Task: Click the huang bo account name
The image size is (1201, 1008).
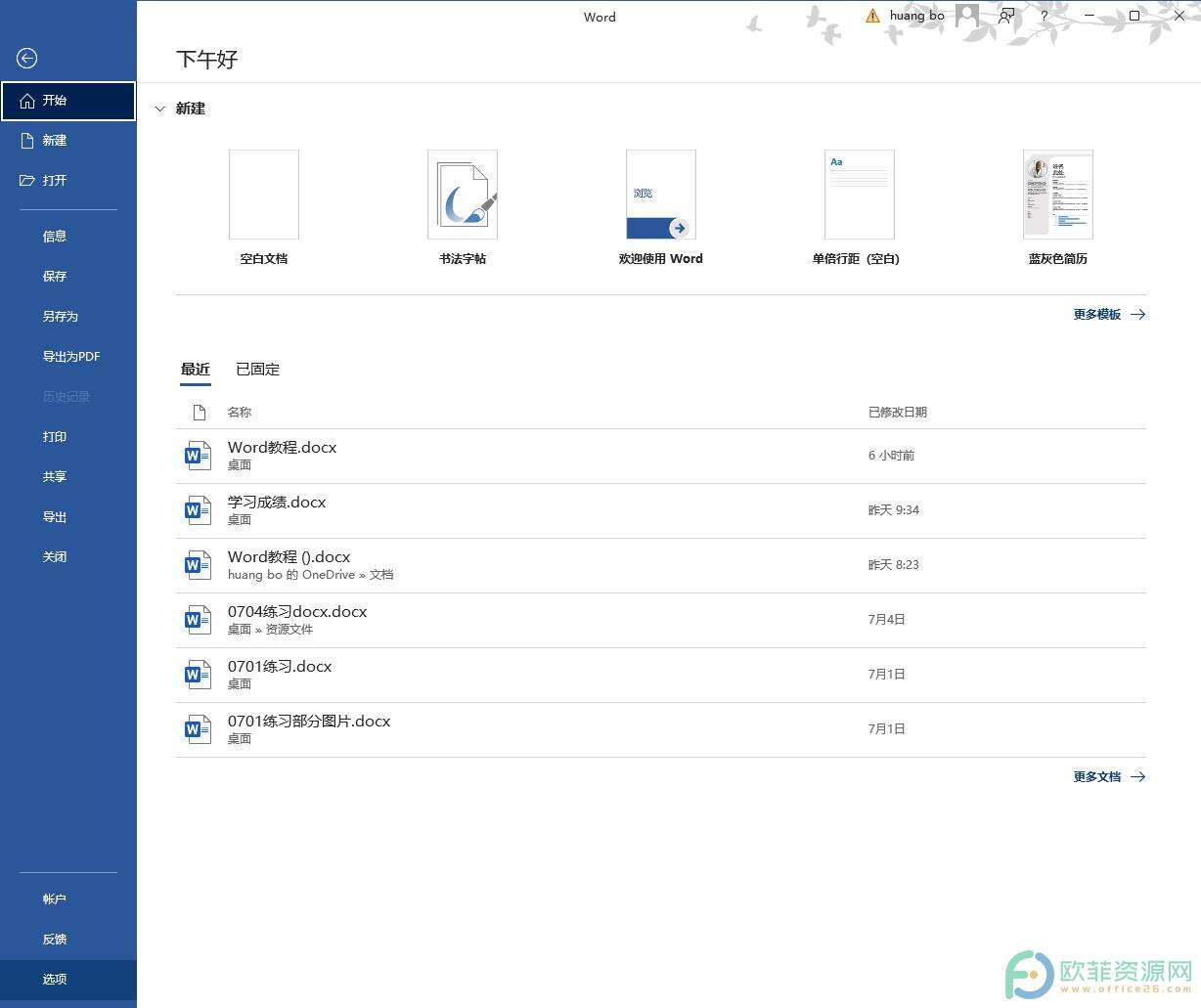Action: (917, 16)
